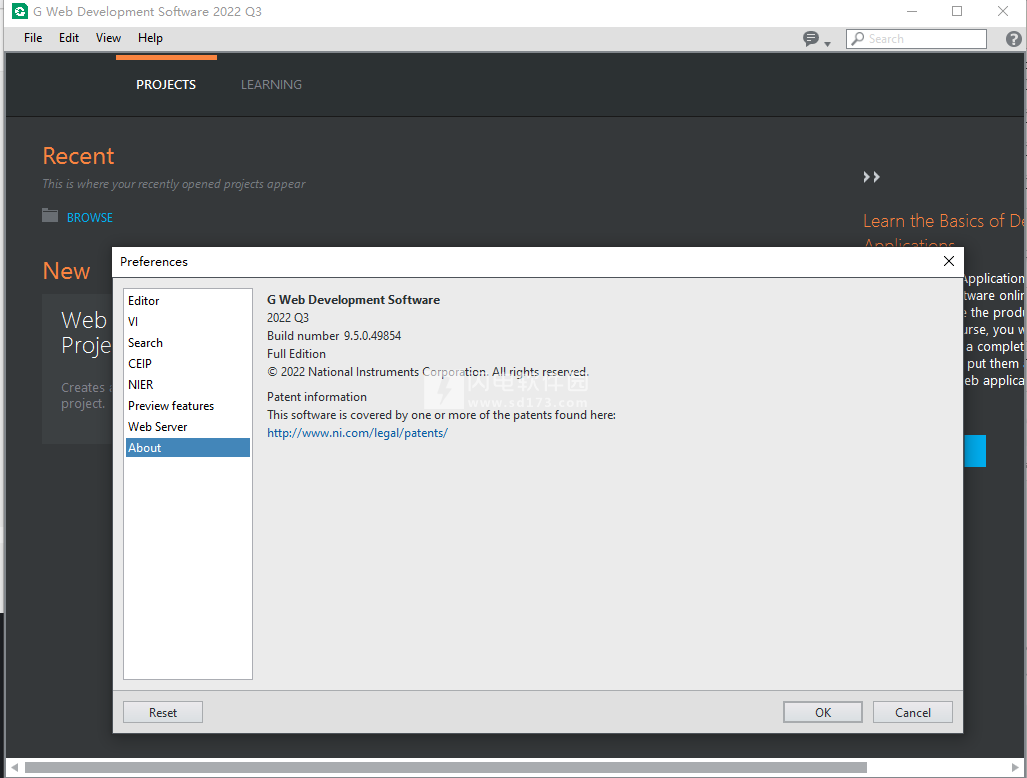Open the ni.com legal patents link
The image size is (1027, 778).
[x=357, y=433]
